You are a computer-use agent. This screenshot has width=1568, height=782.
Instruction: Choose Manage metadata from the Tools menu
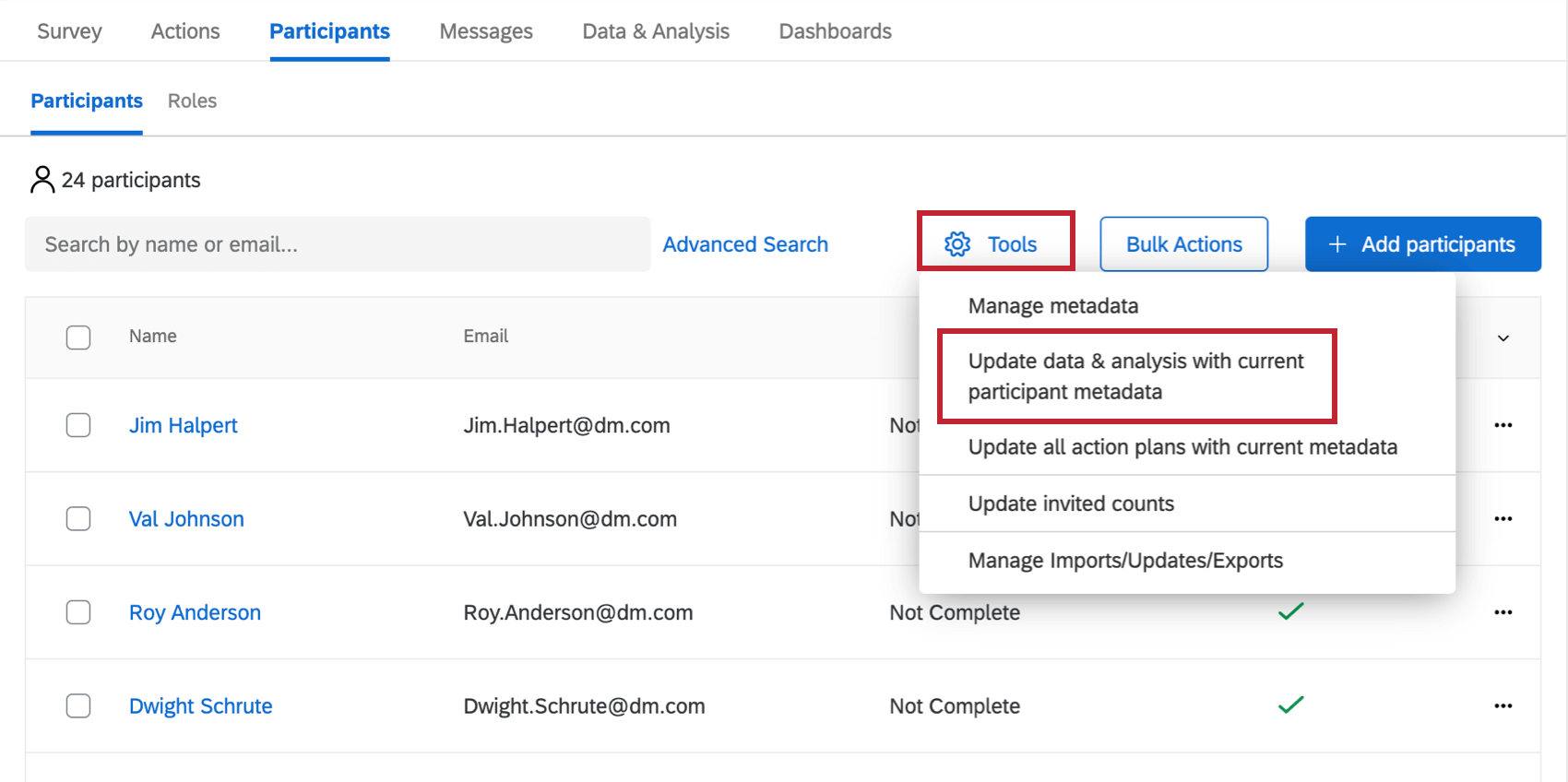tap(1052, 306)
